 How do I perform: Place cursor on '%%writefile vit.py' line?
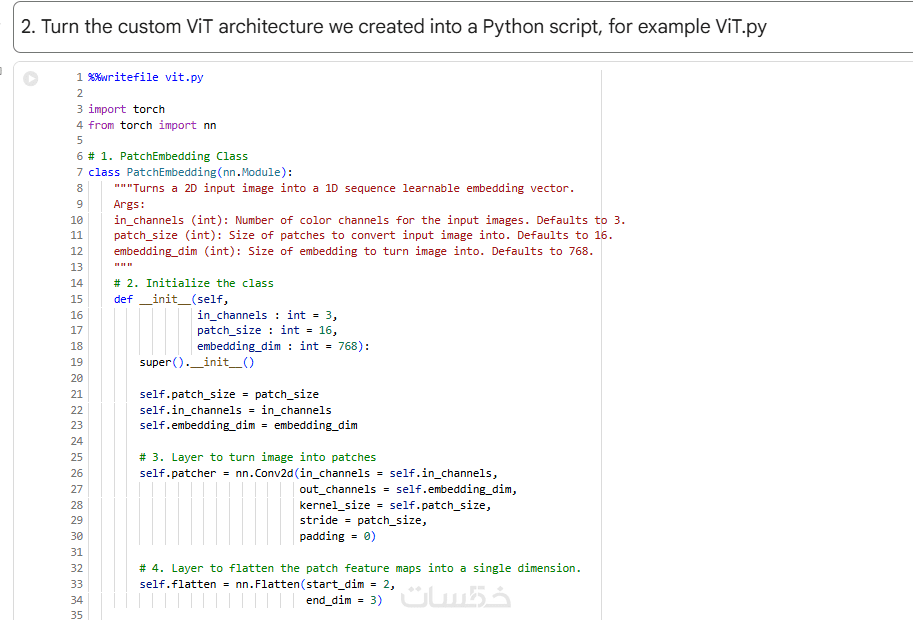tap(145, 77)
